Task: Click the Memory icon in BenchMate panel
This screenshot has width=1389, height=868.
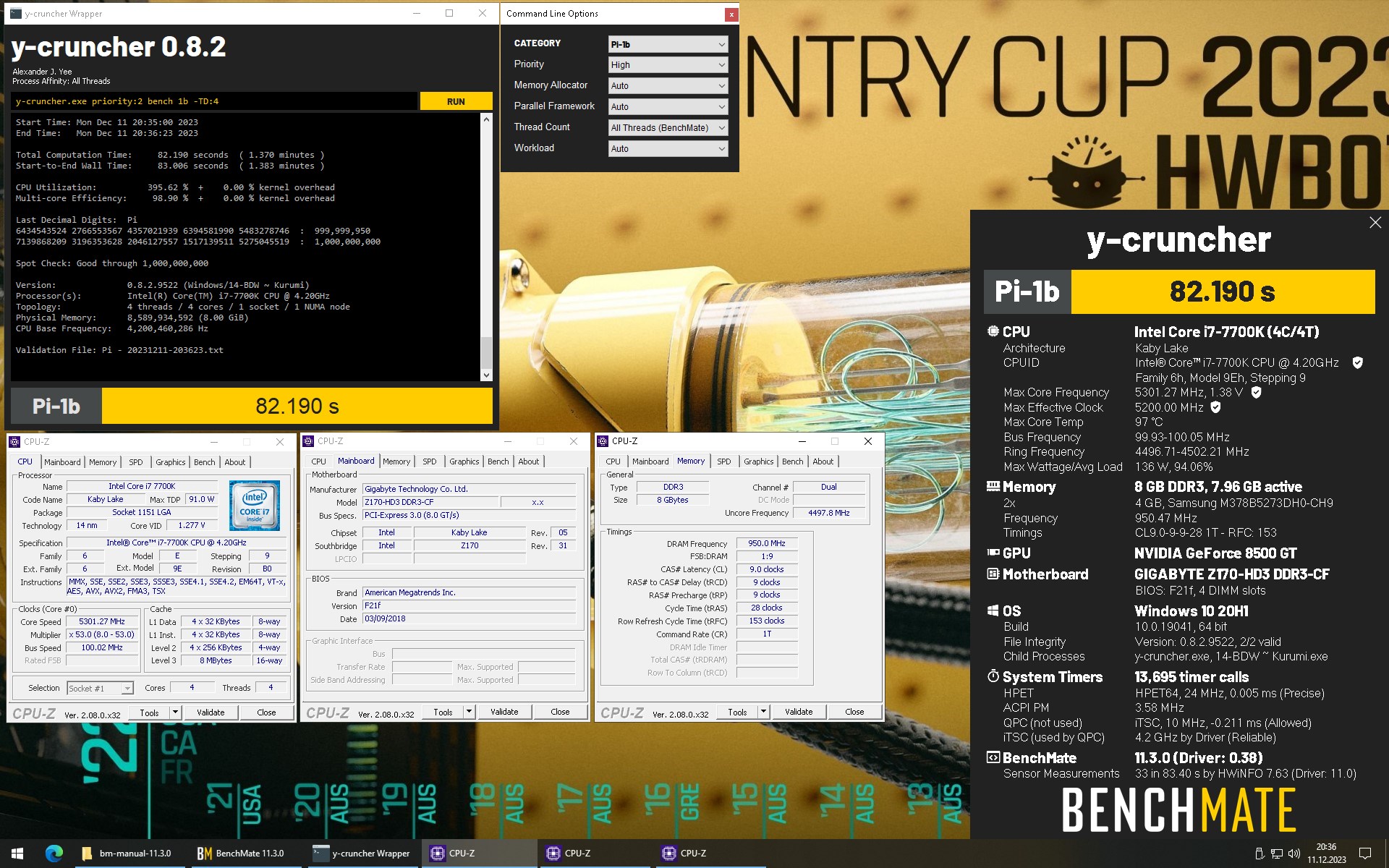Action: click(993, 486)
